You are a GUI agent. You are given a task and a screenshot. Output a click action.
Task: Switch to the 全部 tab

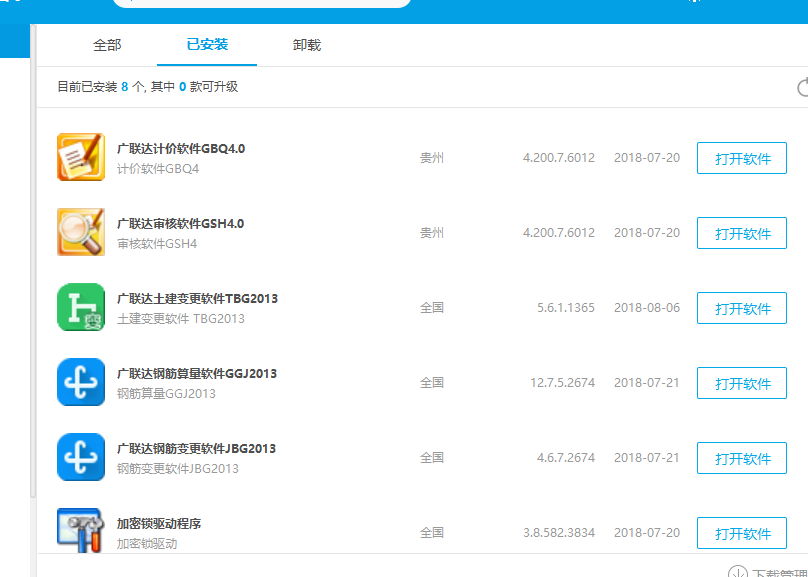(107, 45)
